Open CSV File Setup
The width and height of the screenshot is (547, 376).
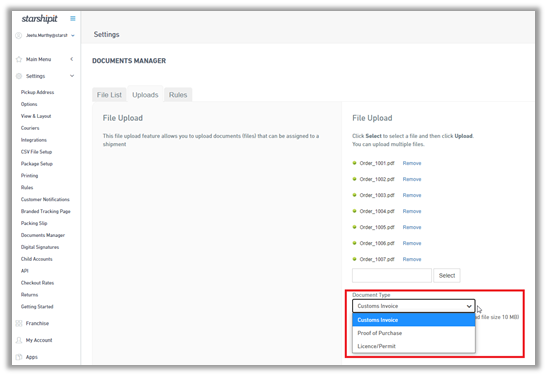(36, 152)
